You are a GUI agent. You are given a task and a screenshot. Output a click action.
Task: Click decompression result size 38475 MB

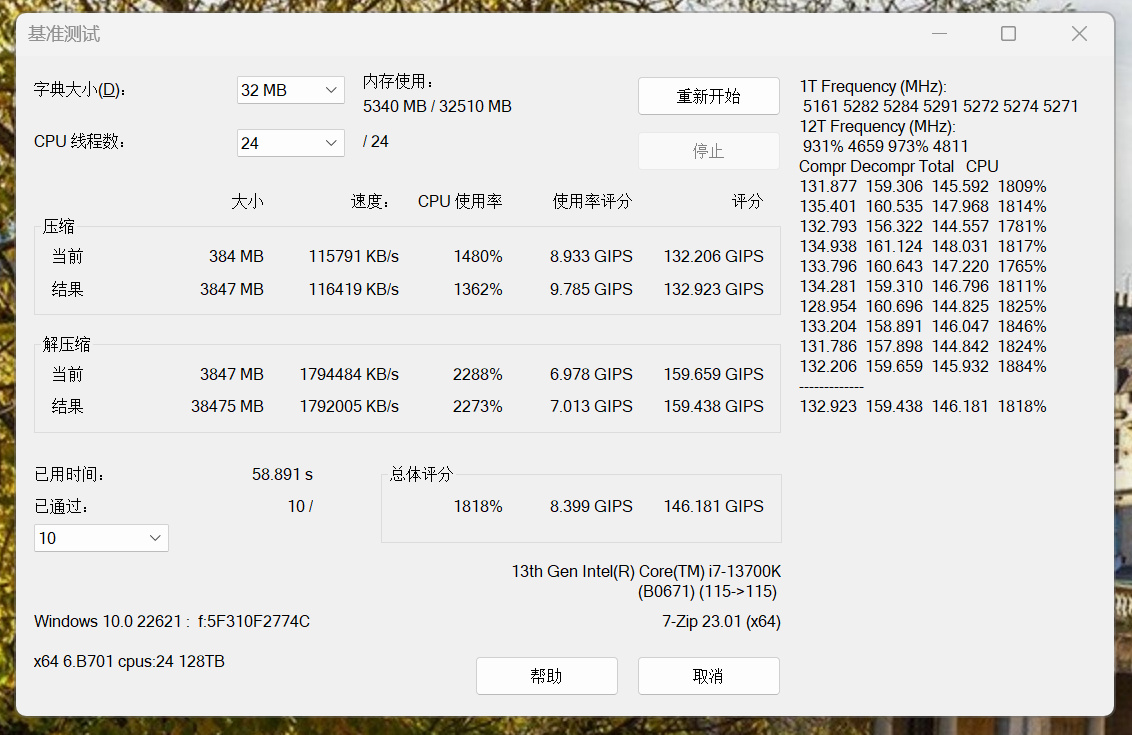(227, 406)
